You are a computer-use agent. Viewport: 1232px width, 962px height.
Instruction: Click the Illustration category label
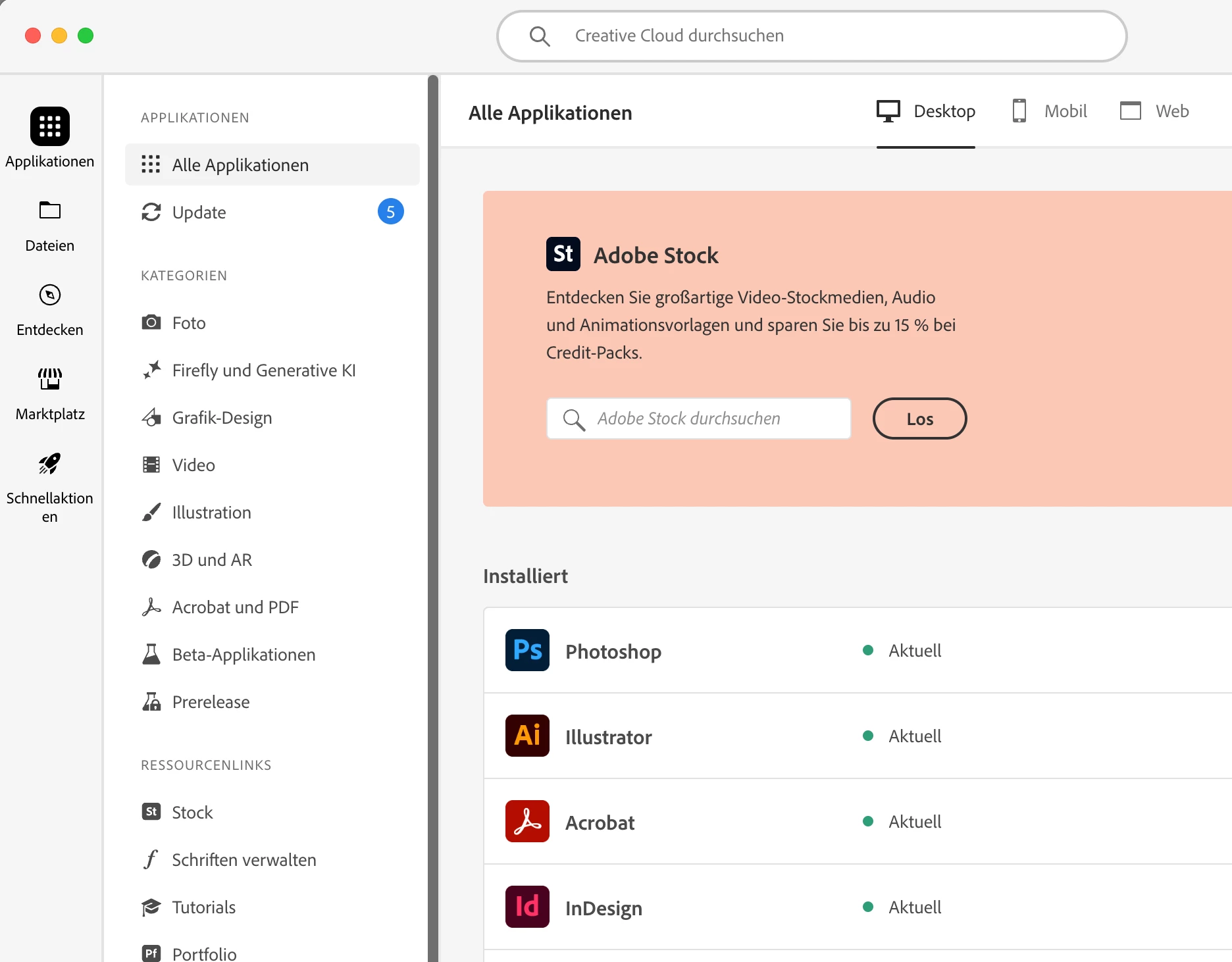[212, 512]
